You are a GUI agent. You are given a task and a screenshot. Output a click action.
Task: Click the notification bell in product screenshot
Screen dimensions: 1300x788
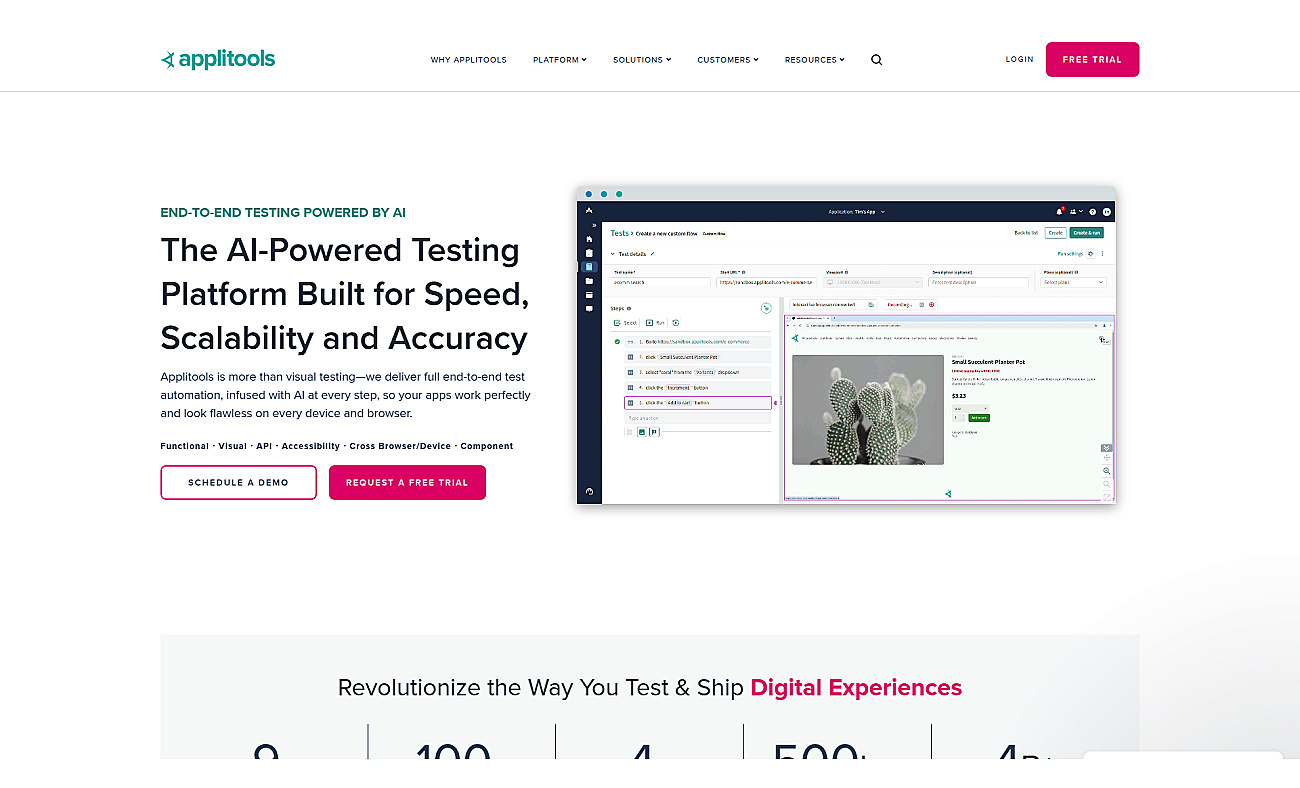(x=1059, y=212)
